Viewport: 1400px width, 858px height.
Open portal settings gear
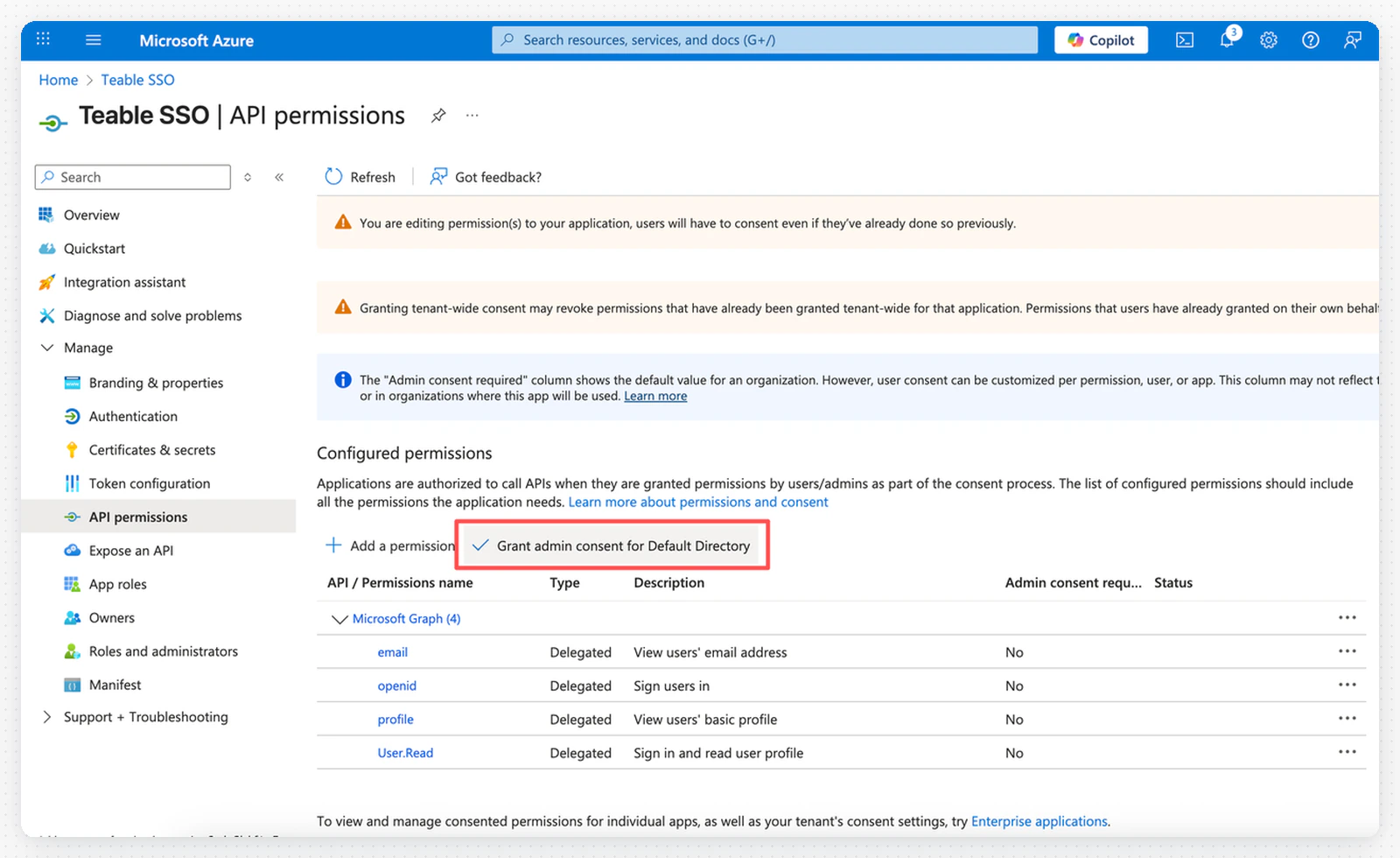pos(1269,40)
